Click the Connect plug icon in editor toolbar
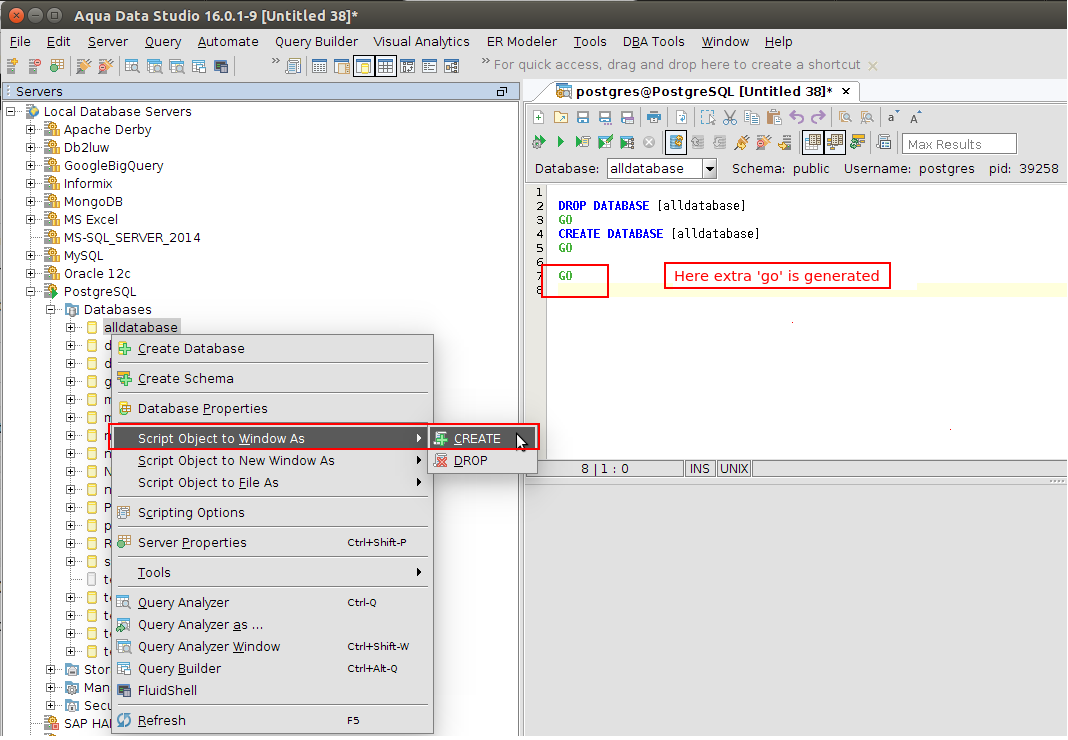Viewport: 1068px width, 740px height. [741, 142]
